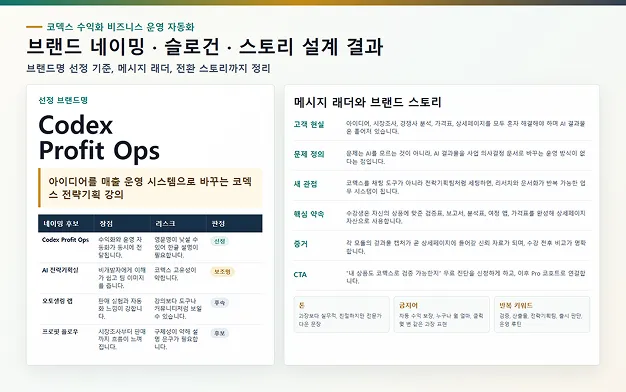Click the 'CTA' ladder label

pos(300,275)
